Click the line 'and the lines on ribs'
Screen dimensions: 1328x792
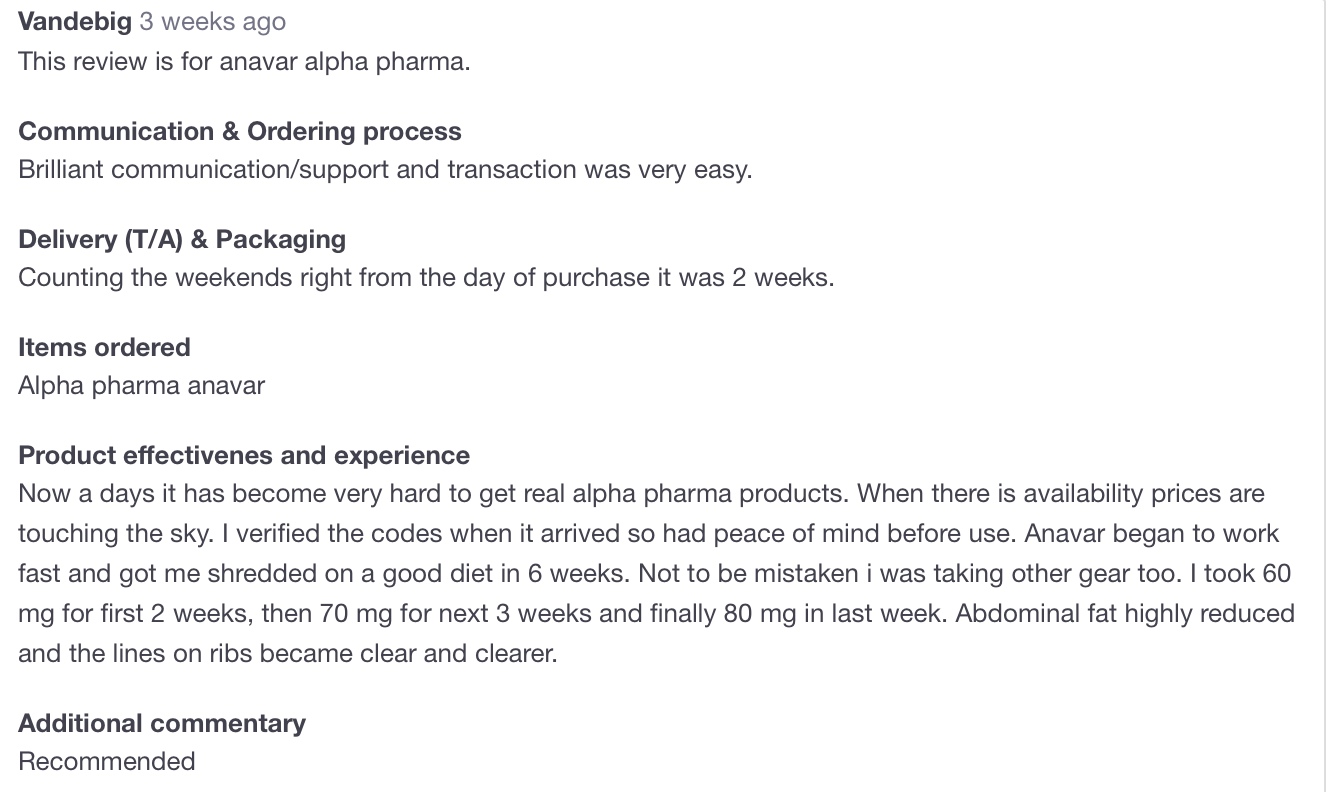pyautogui.click(x=288, y=654)
